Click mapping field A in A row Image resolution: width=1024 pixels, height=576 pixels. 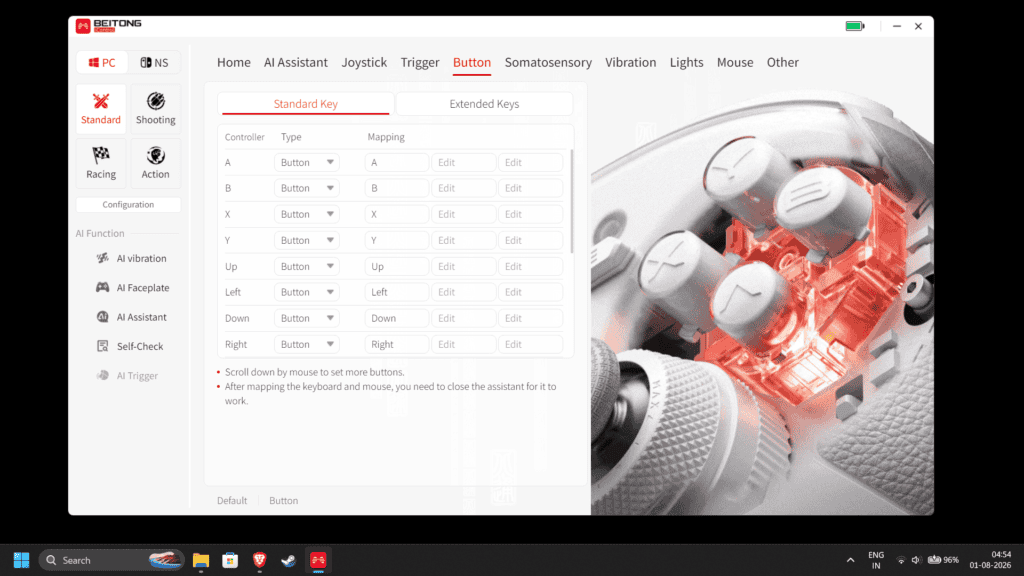[396, 163]
